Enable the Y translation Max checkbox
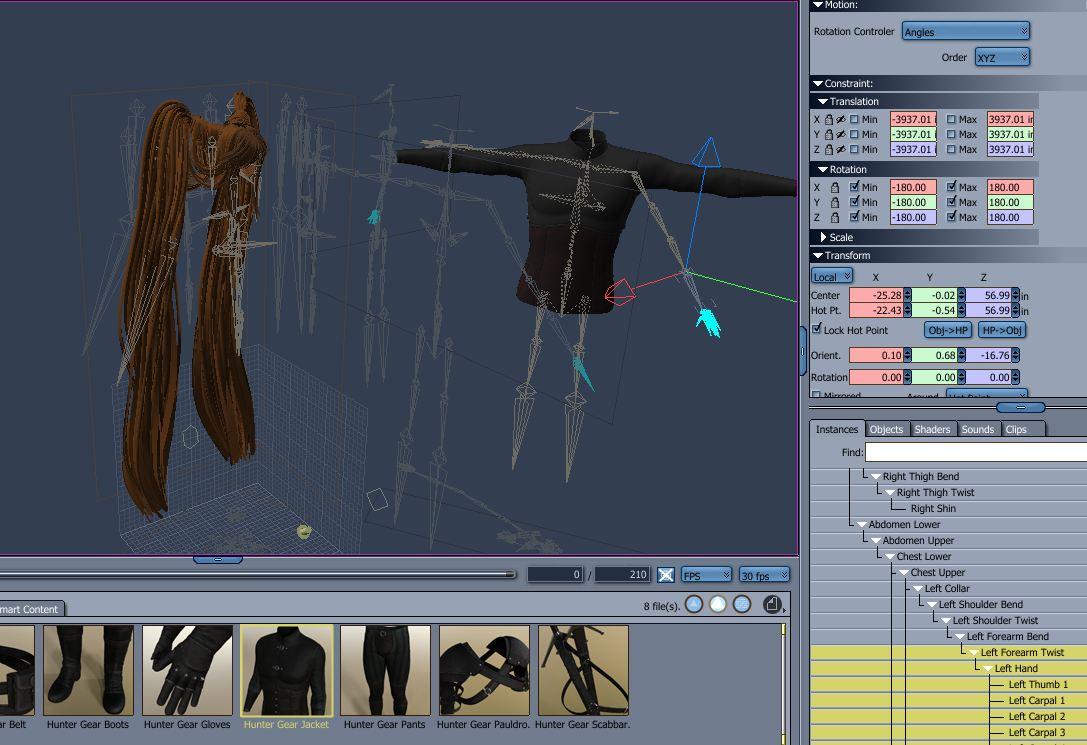This screenshot has height=745, width=1087. [951, 135]
